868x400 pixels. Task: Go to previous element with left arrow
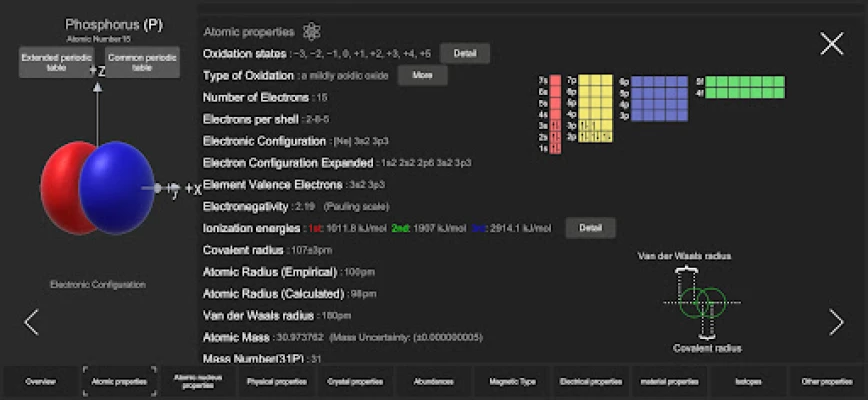[x=31, y=321]
